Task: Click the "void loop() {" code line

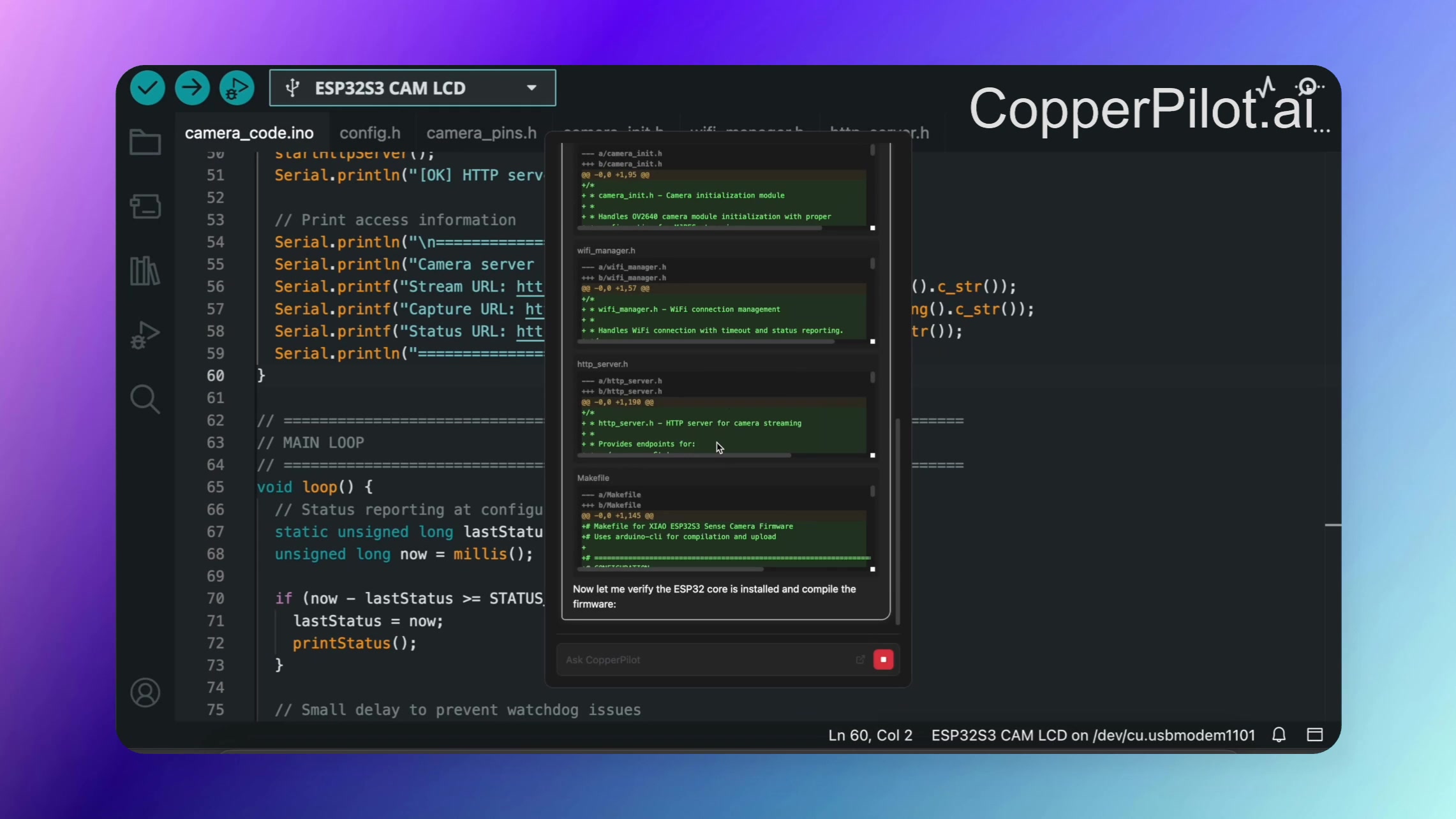Action: pos(315,487)
